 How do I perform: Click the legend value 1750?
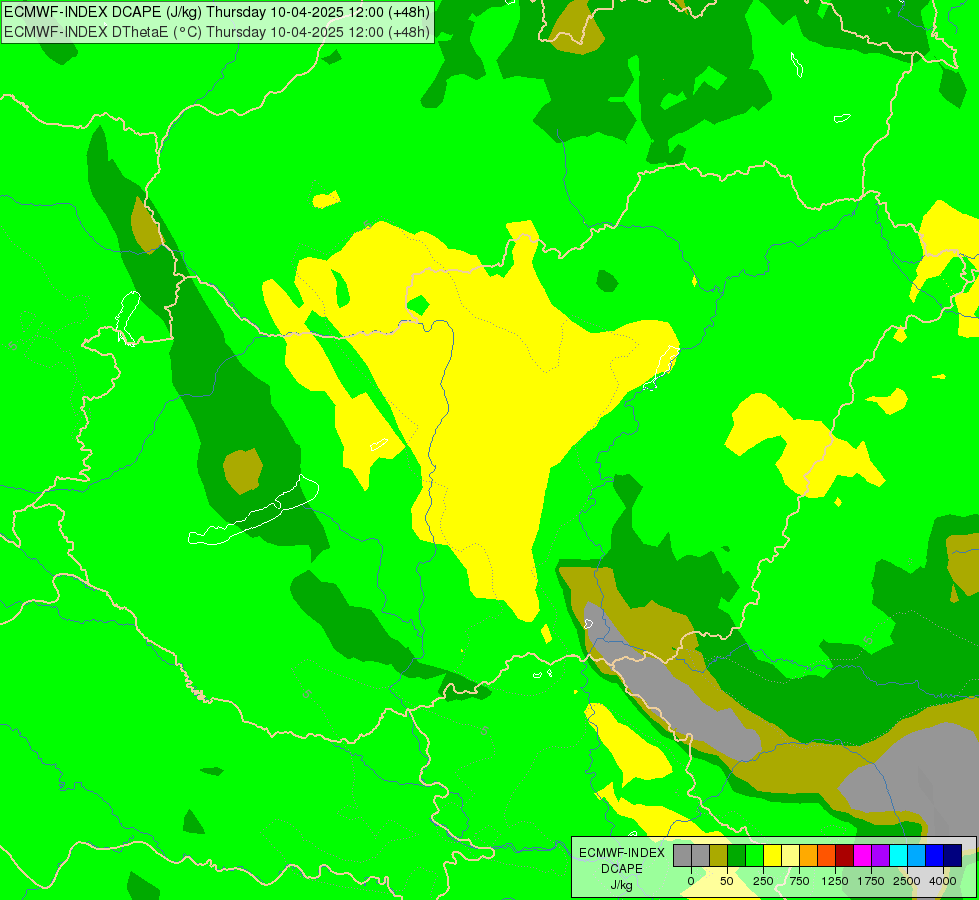pos(871,881)
